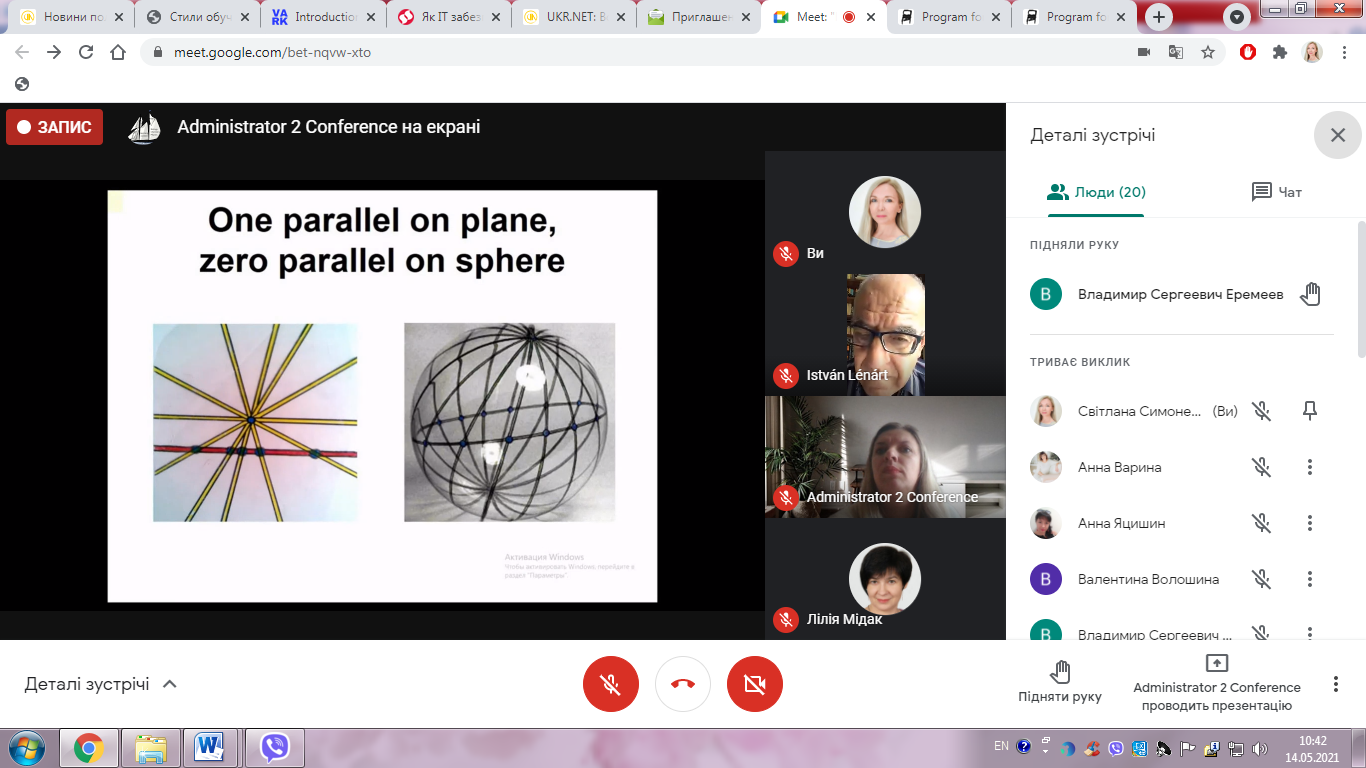Click the red hang-up call button
Image resolution: width=1366 pixels, height=768 pixels.
click(x=683, y=684)
